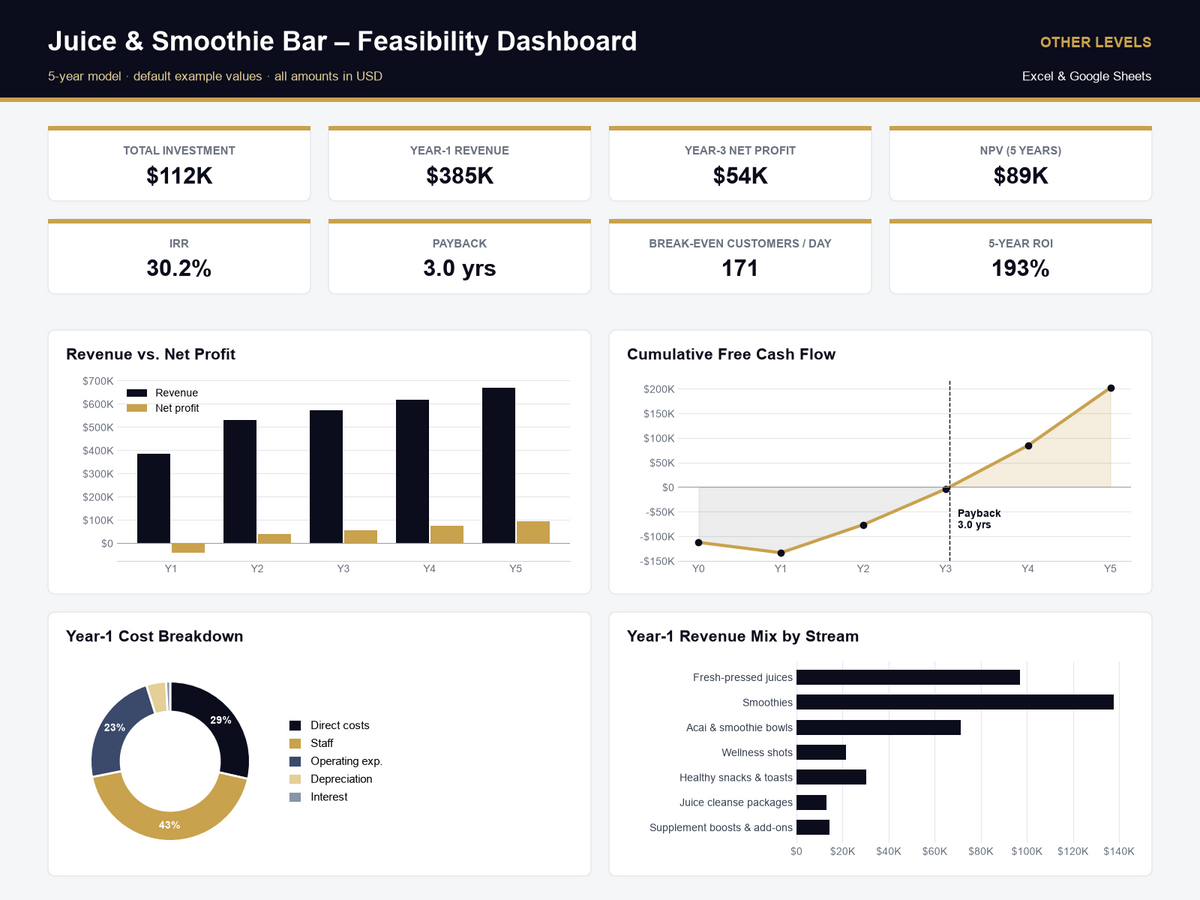
Task: Click the Revenue legend swatch in bar chart
Action: (137, 393)
